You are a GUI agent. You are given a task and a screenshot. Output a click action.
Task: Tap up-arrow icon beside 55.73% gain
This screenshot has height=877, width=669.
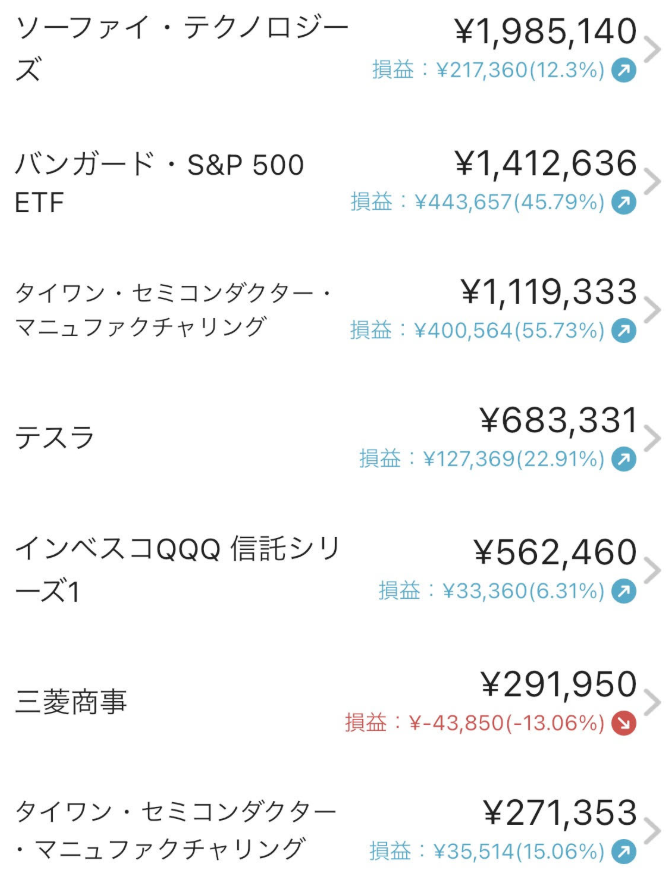(x=624, y=331)
